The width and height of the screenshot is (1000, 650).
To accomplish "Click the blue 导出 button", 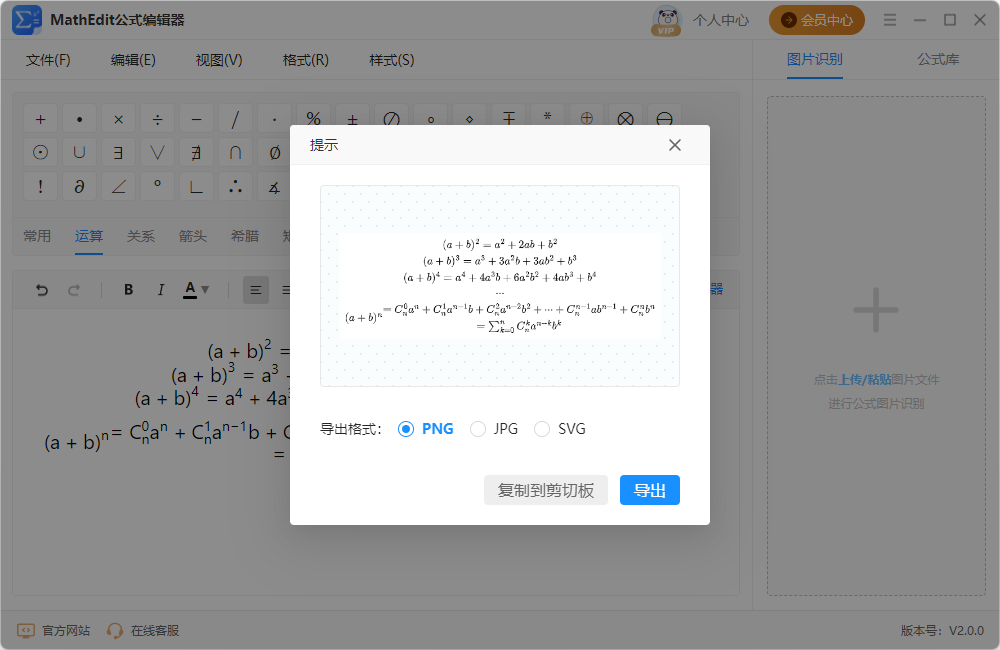I will 650,490.
